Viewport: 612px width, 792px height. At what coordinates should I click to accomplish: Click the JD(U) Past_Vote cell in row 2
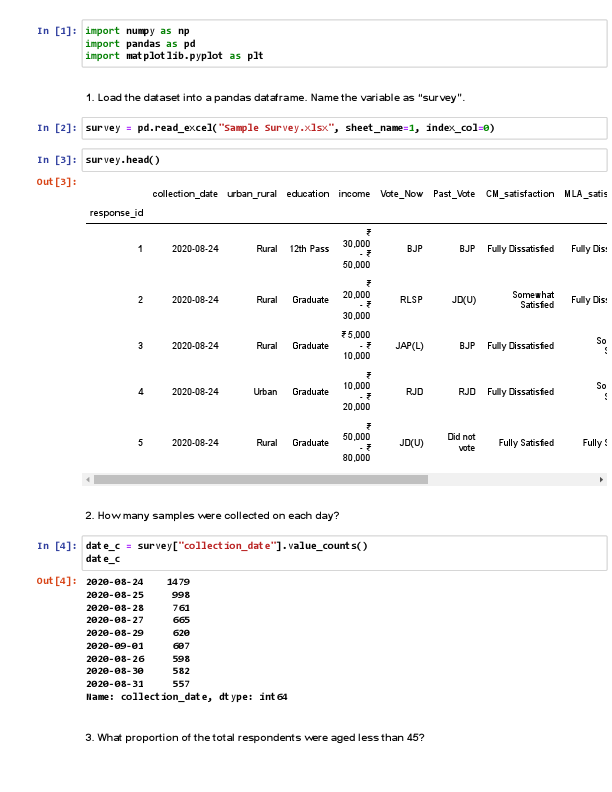[x=464, y=300]
